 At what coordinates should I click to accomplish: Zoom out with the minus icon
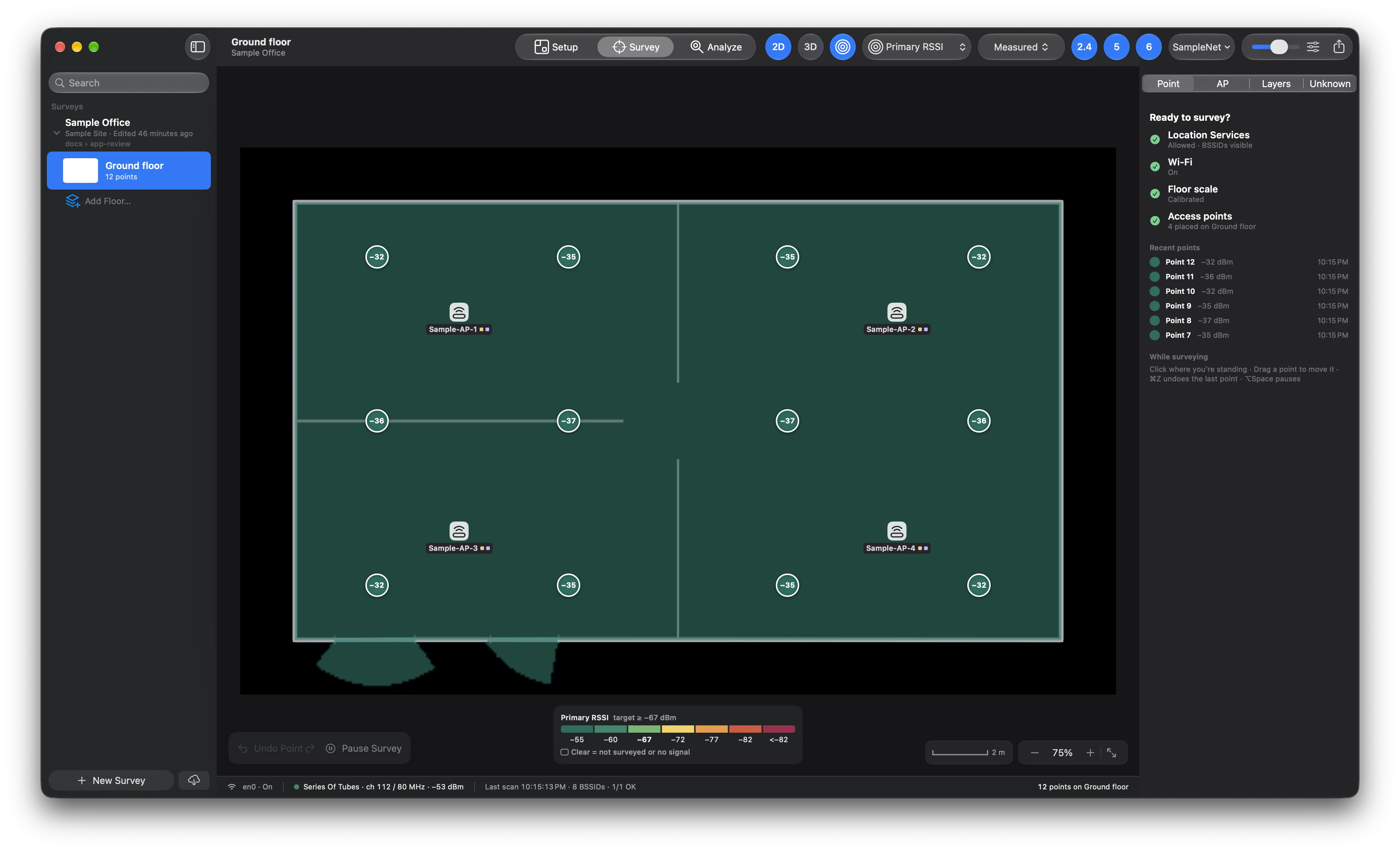coord(1035,752)
